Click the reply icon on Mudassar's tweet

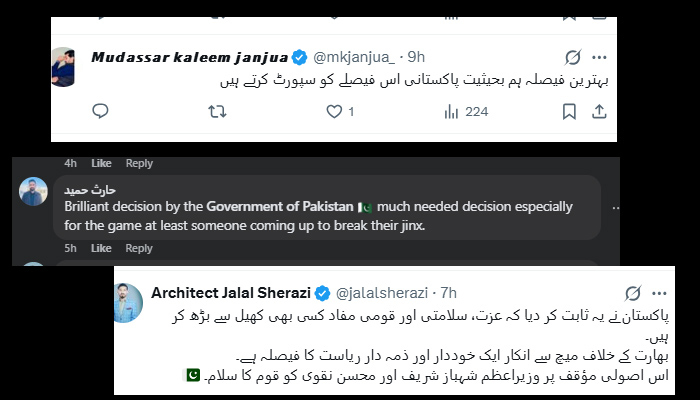100,112
